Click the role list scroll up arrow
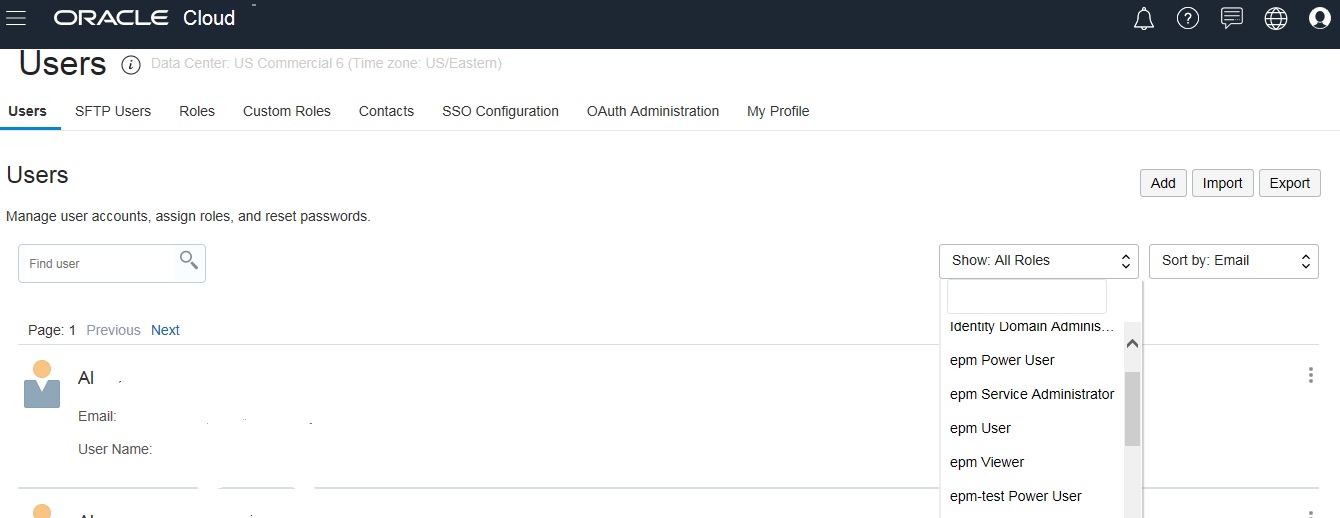Image resolution: width=1340 pixels, height=518 pixels. [1132, 343]
